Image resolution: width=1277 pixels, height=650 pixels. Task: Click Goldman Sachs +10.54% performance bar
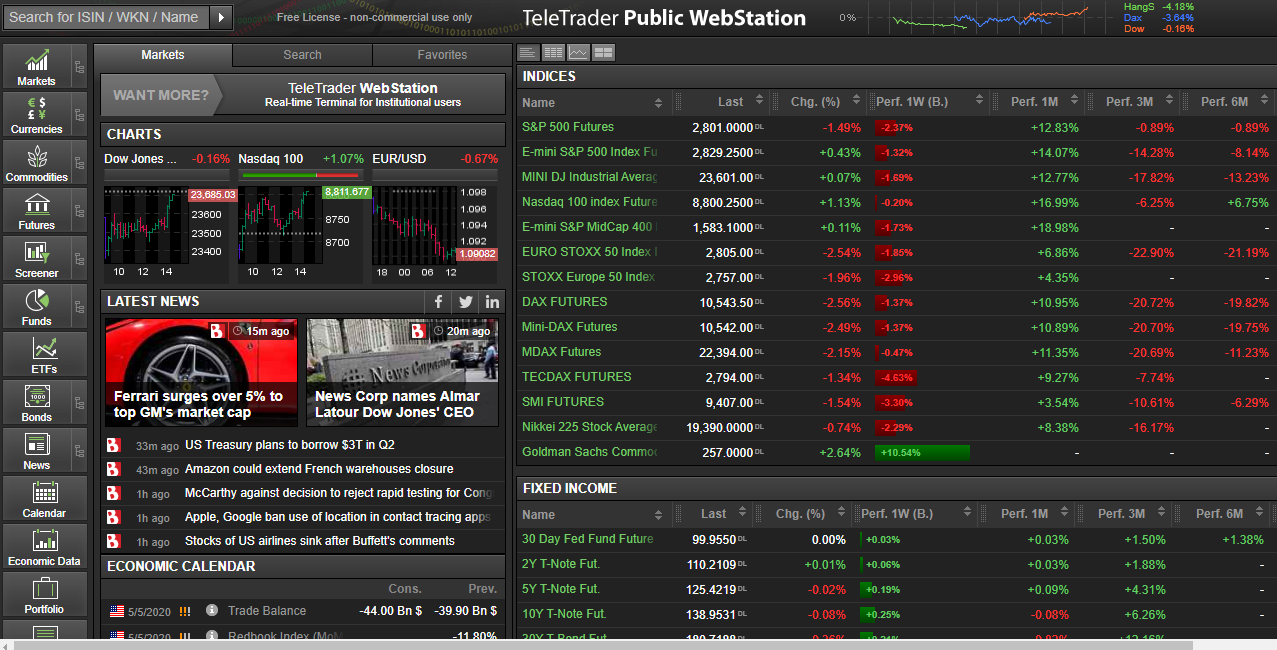point(922,452)
